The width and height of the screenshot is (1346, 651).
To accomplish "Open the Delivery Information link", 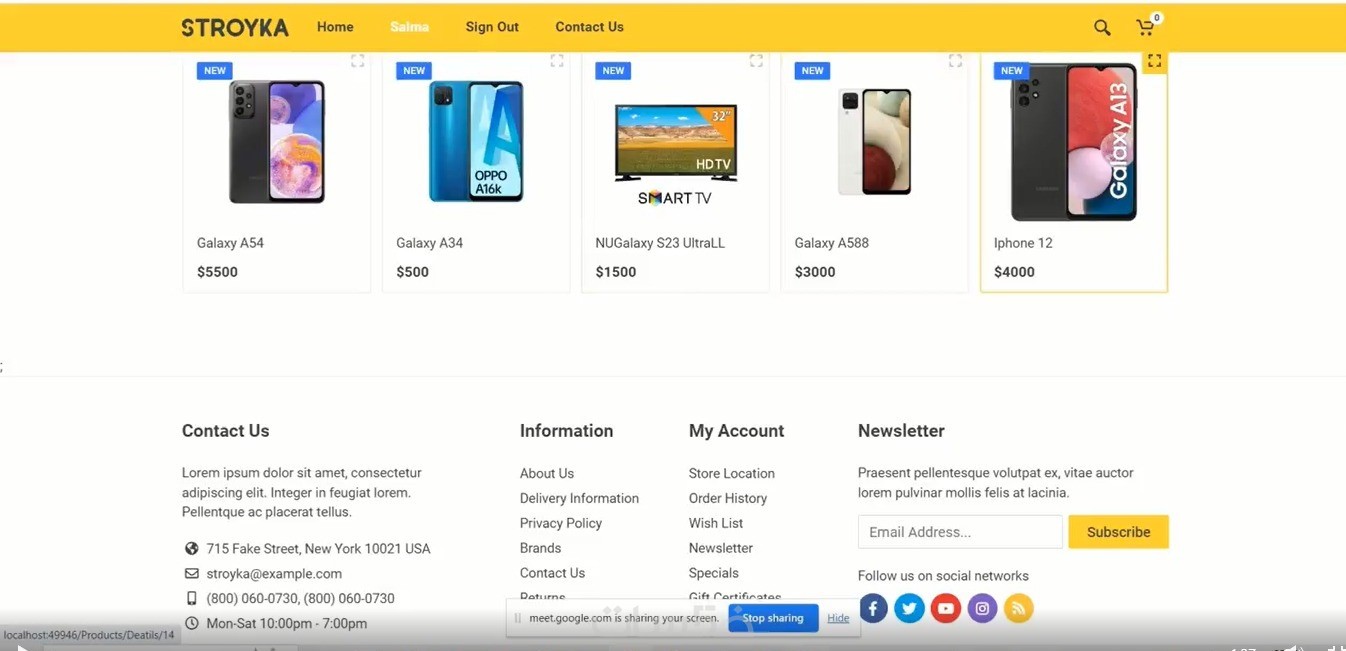I will 579,498.
